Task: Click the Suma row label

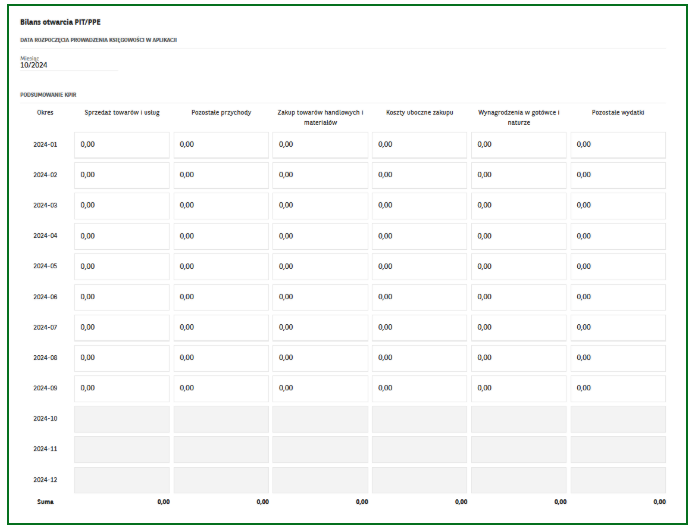Action: pyautogui.click(x=45, y=502)
